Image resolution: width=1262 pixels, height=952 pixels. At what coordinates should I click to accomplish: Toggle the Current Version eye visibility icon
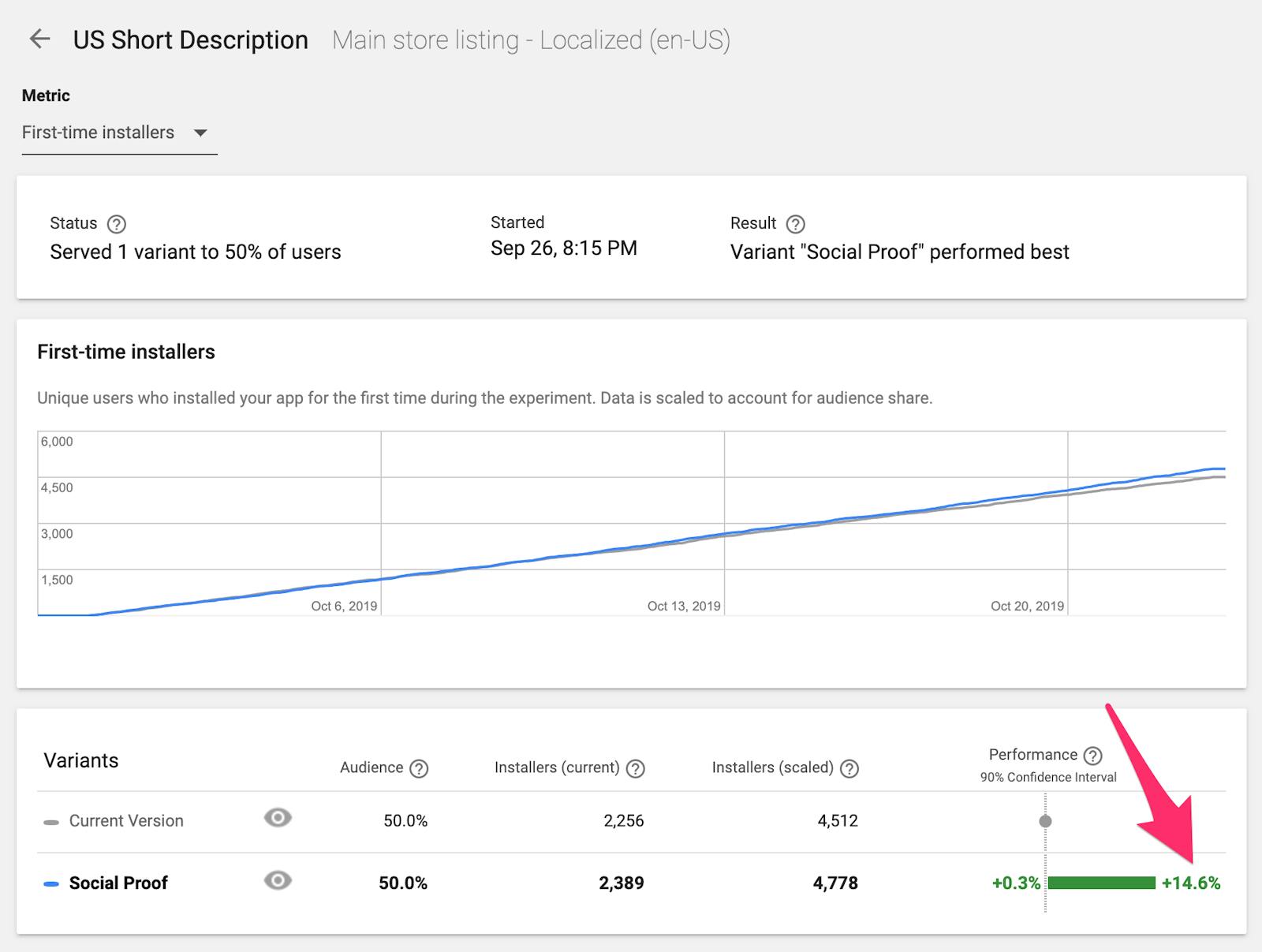[278, 818]
